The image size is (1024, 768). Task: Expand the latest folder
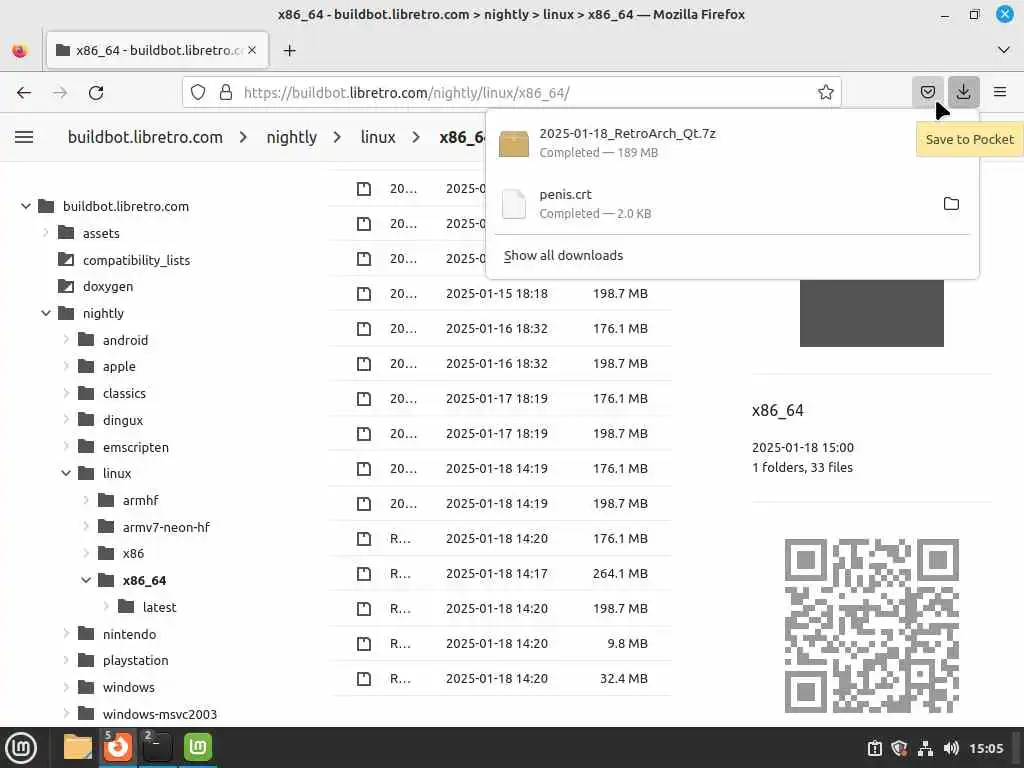(x=106, y=607)
